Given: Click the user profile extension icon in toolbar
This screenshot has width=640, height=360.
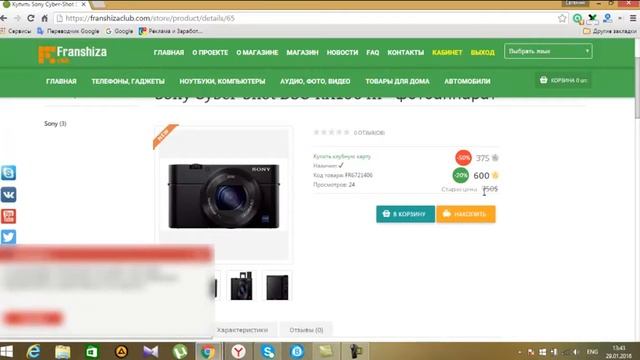Looking at the screenshot, I should click(x=607, y=18).
